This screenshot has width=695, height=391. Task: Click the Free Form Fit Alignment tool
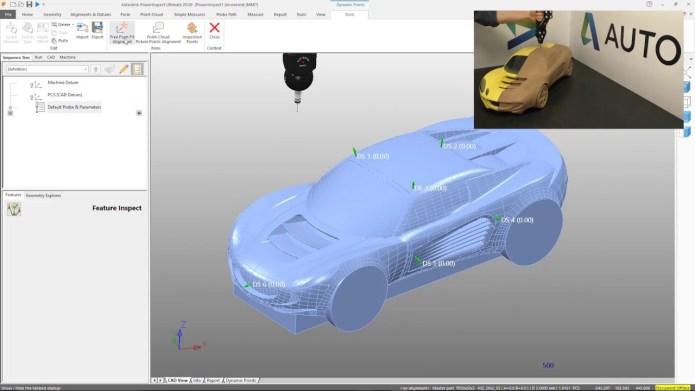(x=122, y=33)
